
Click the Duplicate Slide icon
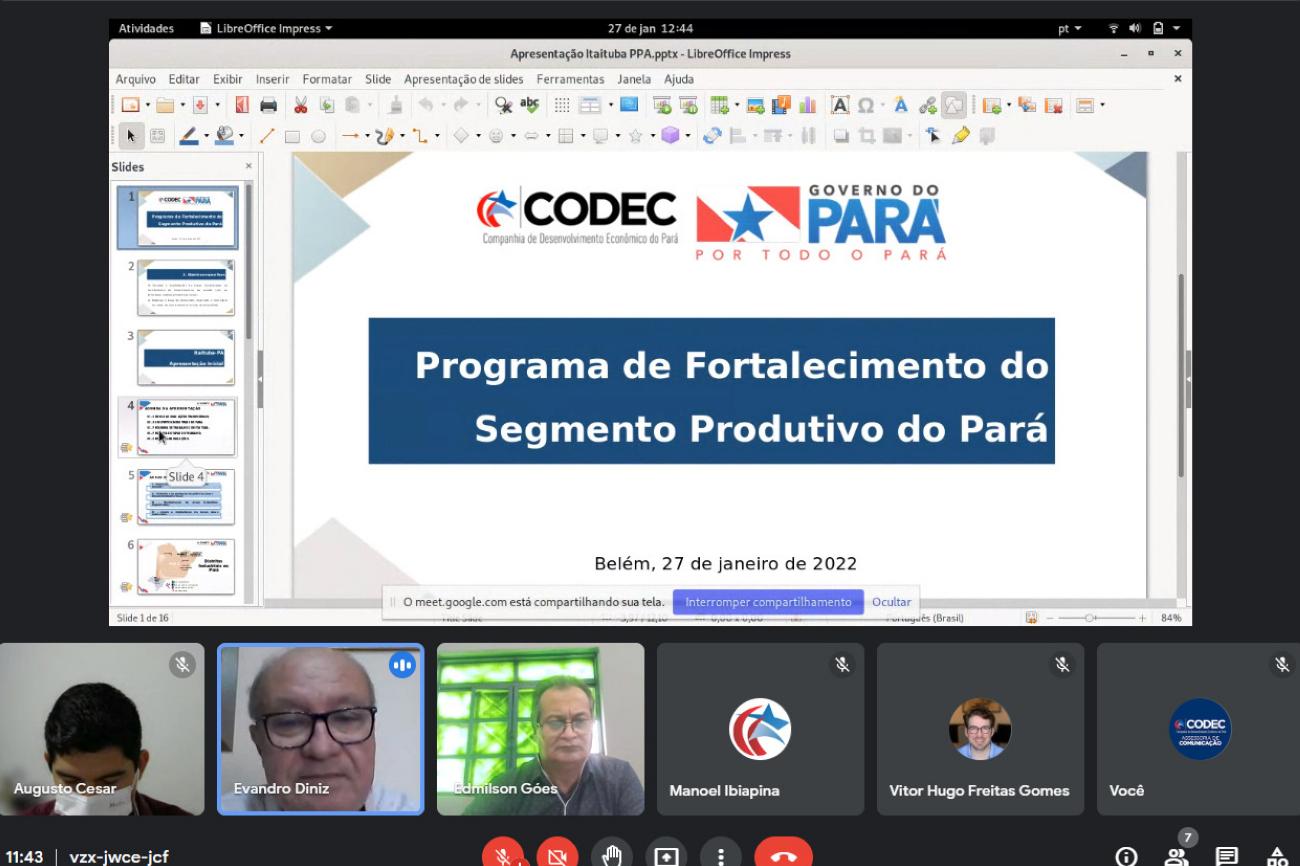click(1026, 105)
